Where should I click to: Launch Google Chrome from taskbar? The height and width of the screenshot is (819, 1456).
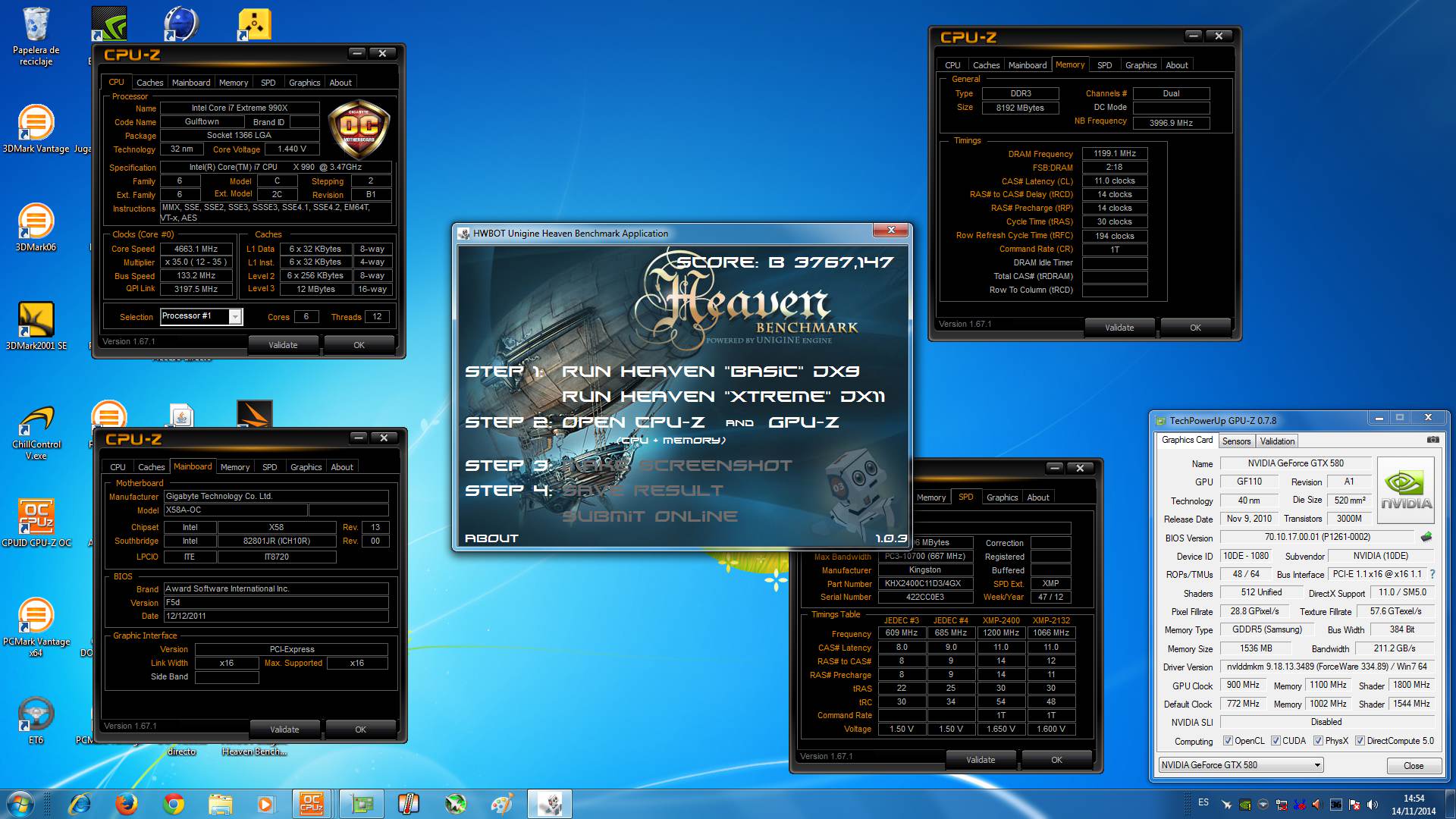point(174,804)
